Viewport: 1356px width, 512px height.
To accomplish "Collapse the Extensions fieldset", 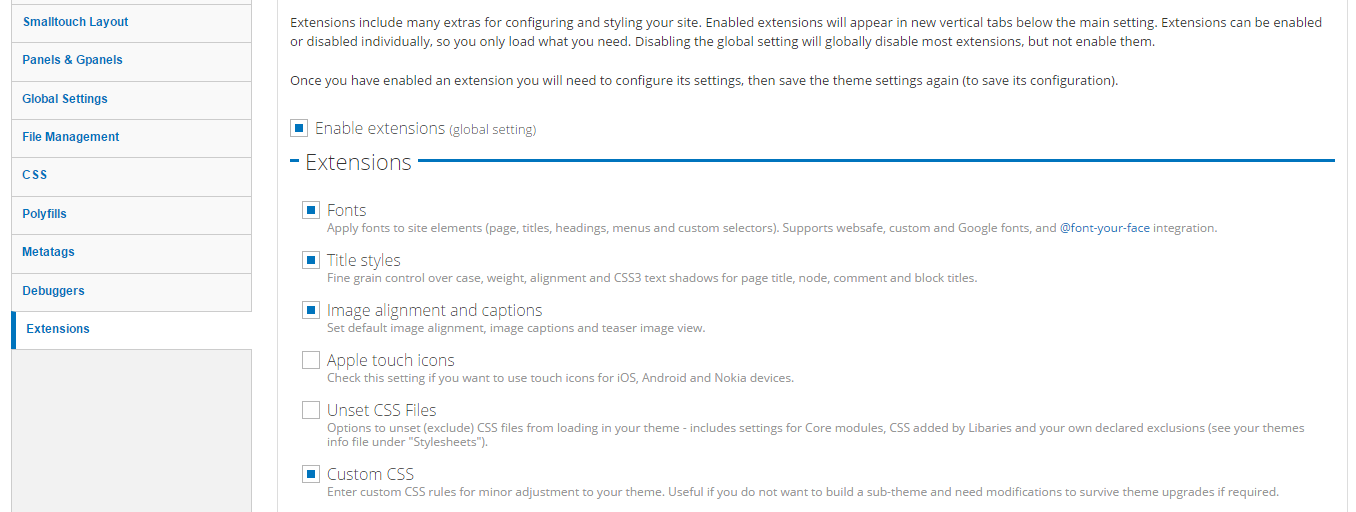I will click(x=358, y=162).
